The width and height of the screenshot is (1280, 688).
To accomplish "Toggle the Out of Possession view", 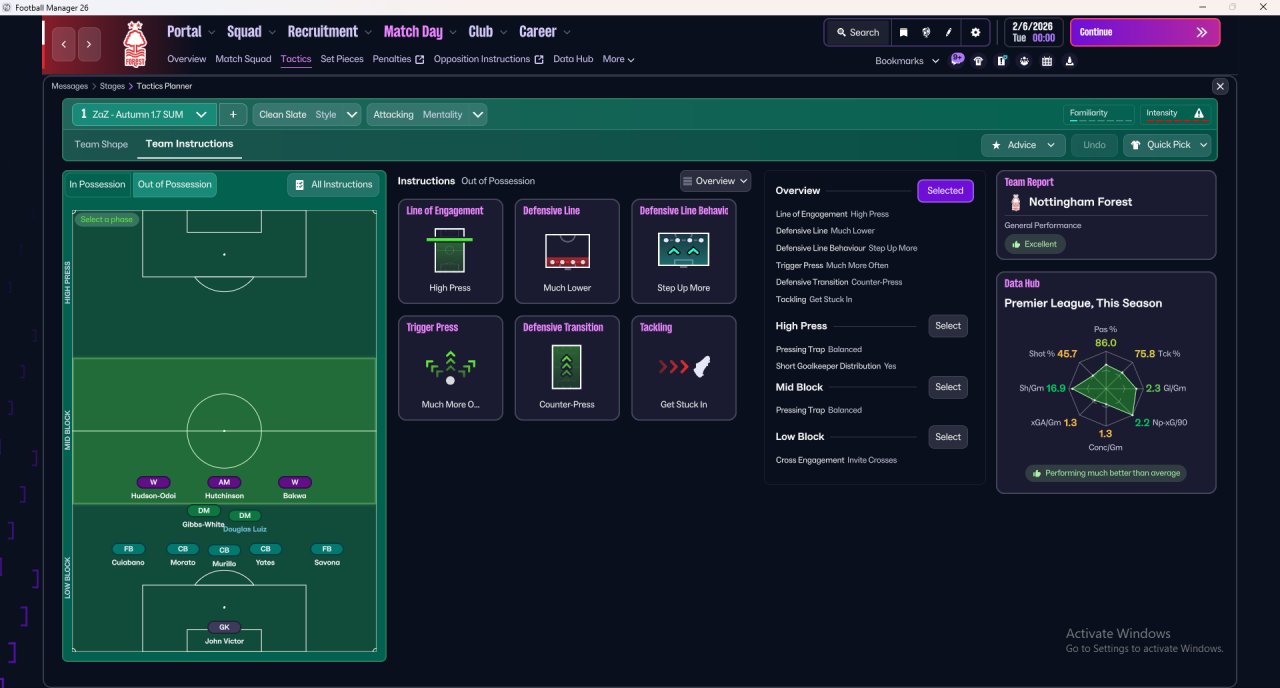I will point(175,184).
